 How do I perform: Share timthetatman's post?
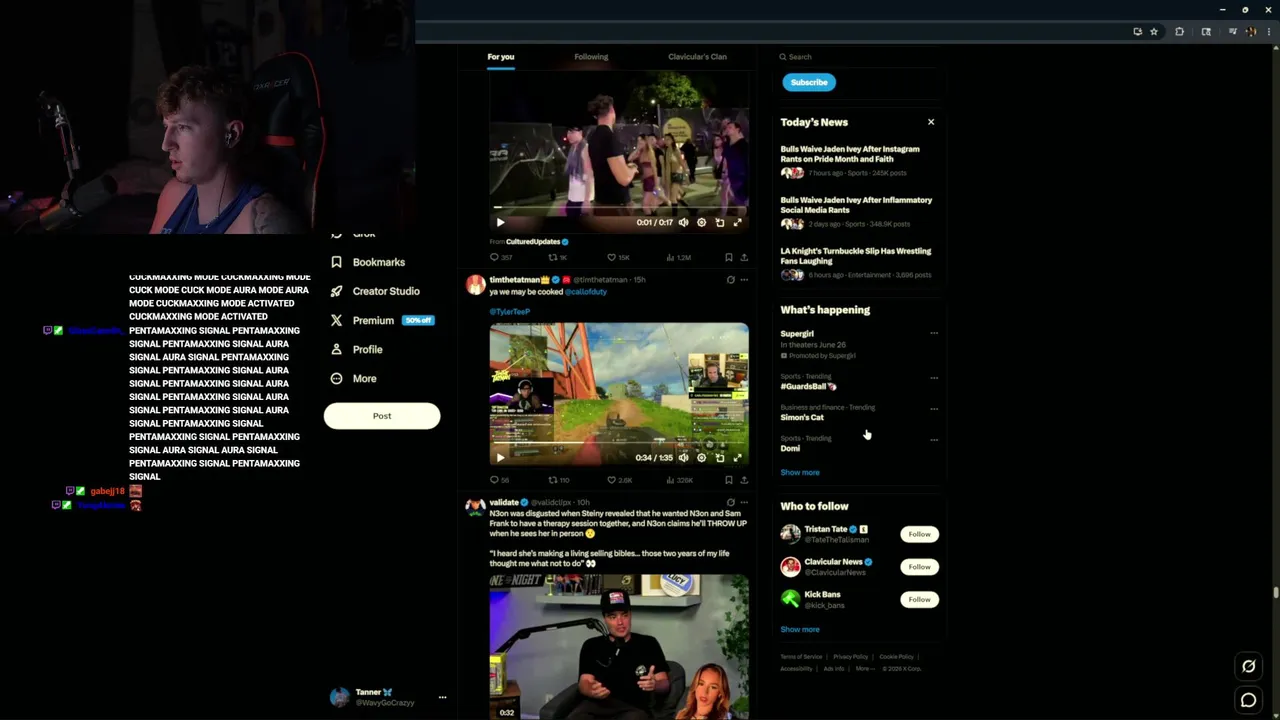[x=743, y=480]
